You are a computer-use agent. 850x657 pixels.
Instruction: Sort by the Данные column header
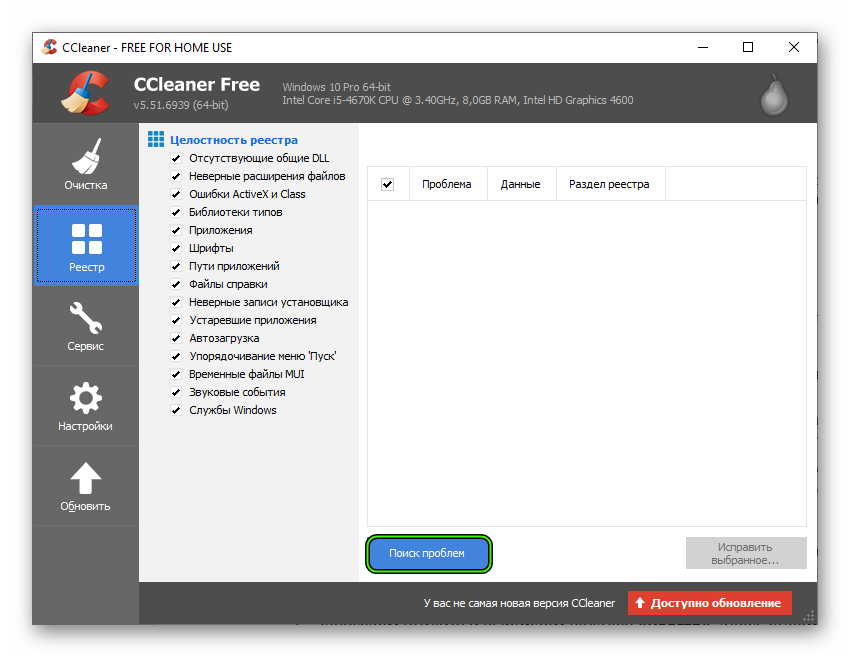pos(520,184)
